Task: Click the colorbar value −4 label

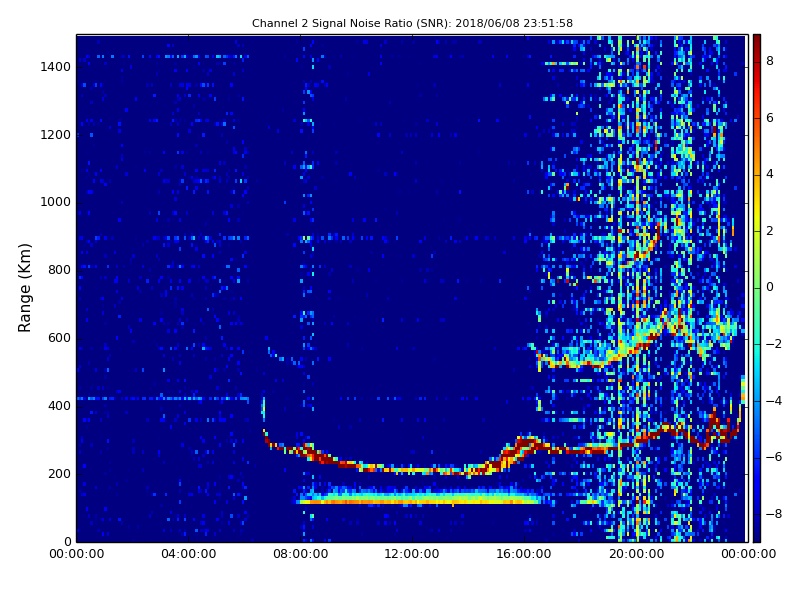Action: pos(773,401)
